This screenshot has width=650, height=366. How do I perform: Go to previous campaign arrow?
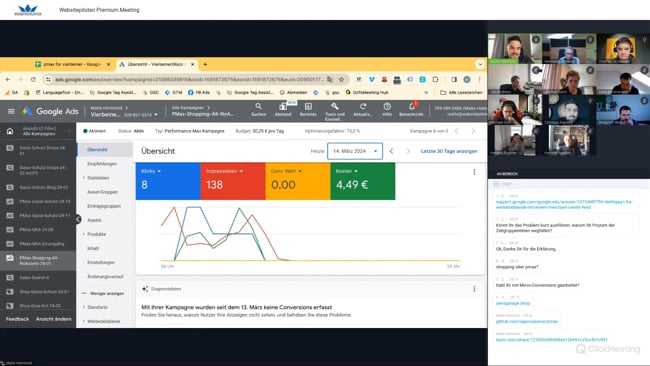tap(456, 131)
